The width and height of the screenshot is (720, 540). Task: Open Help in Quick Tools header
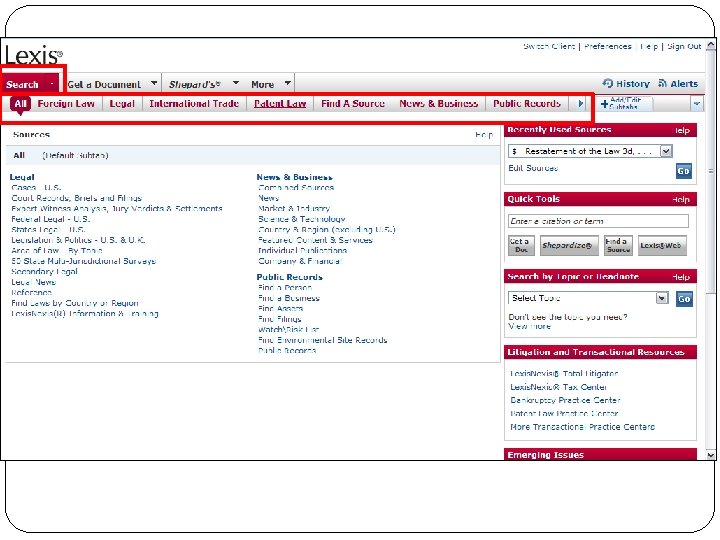point(681,199)
